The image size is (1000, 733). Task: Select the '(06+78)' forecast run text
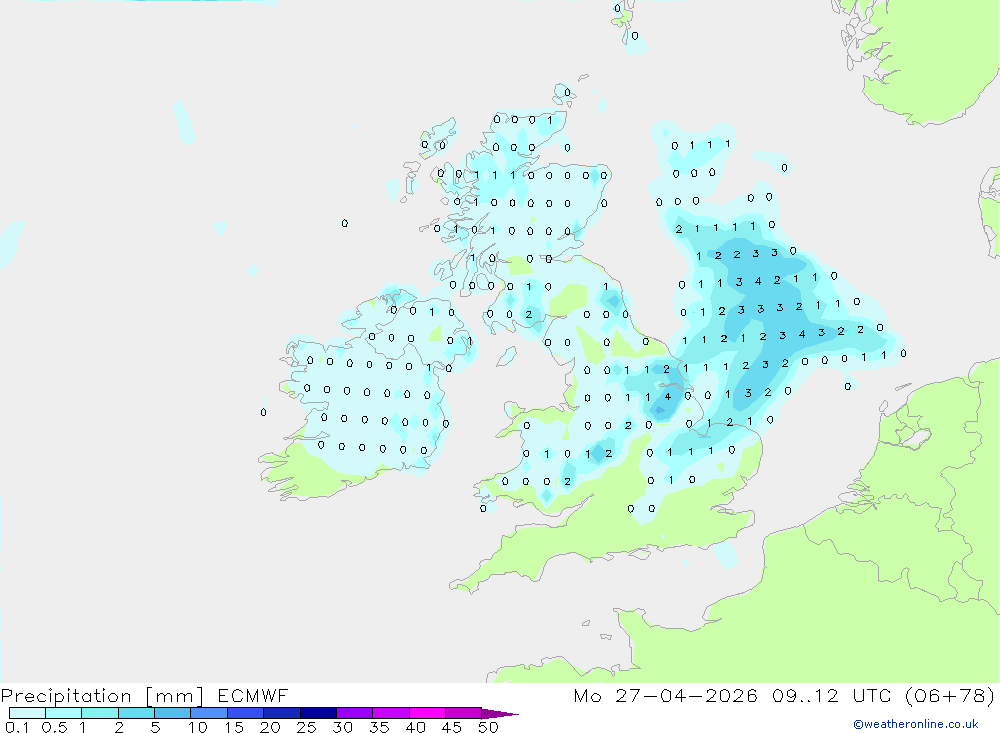tap(950, 695)
